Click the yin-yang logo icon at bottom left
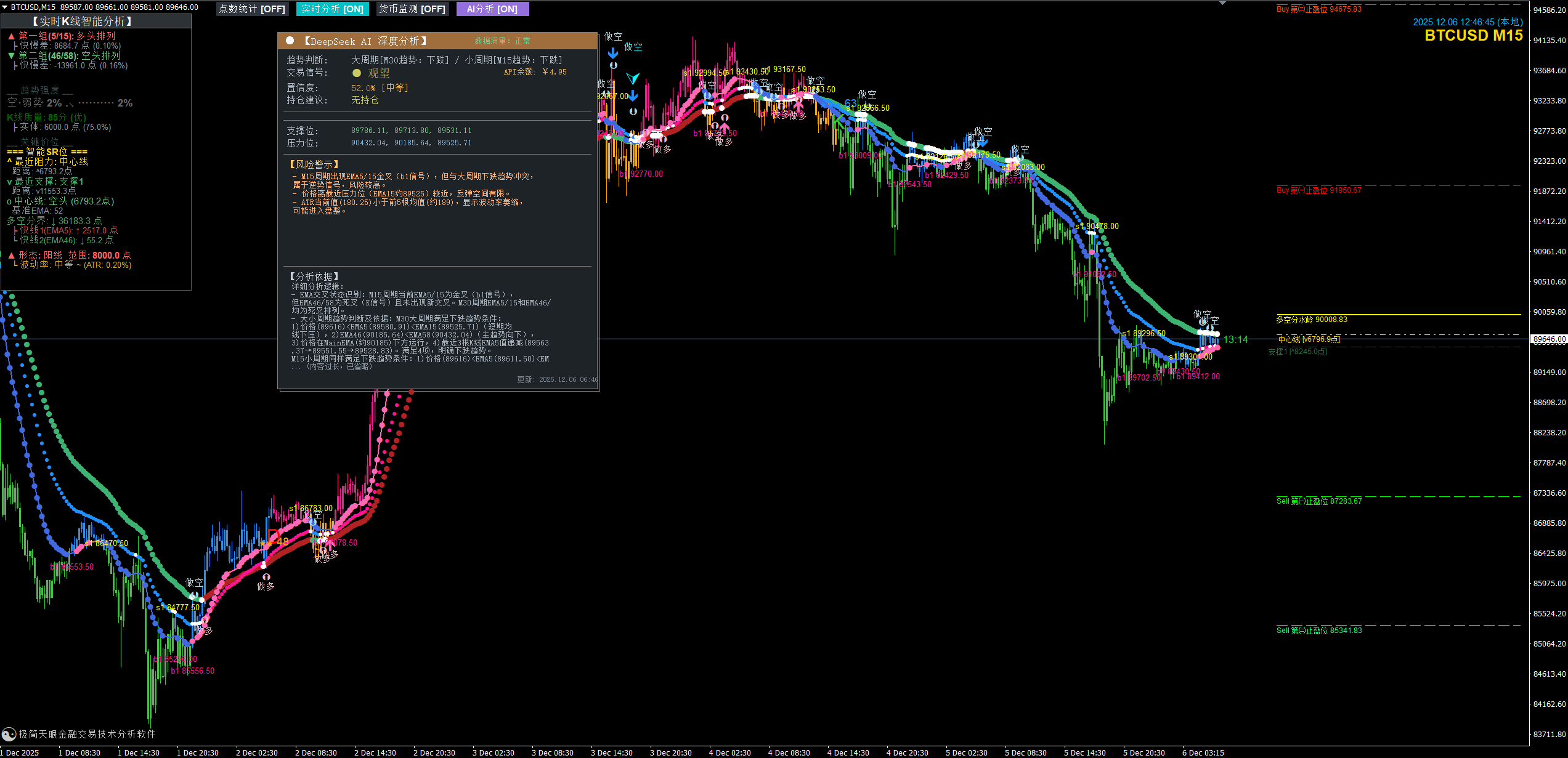 tap(9, 734)
